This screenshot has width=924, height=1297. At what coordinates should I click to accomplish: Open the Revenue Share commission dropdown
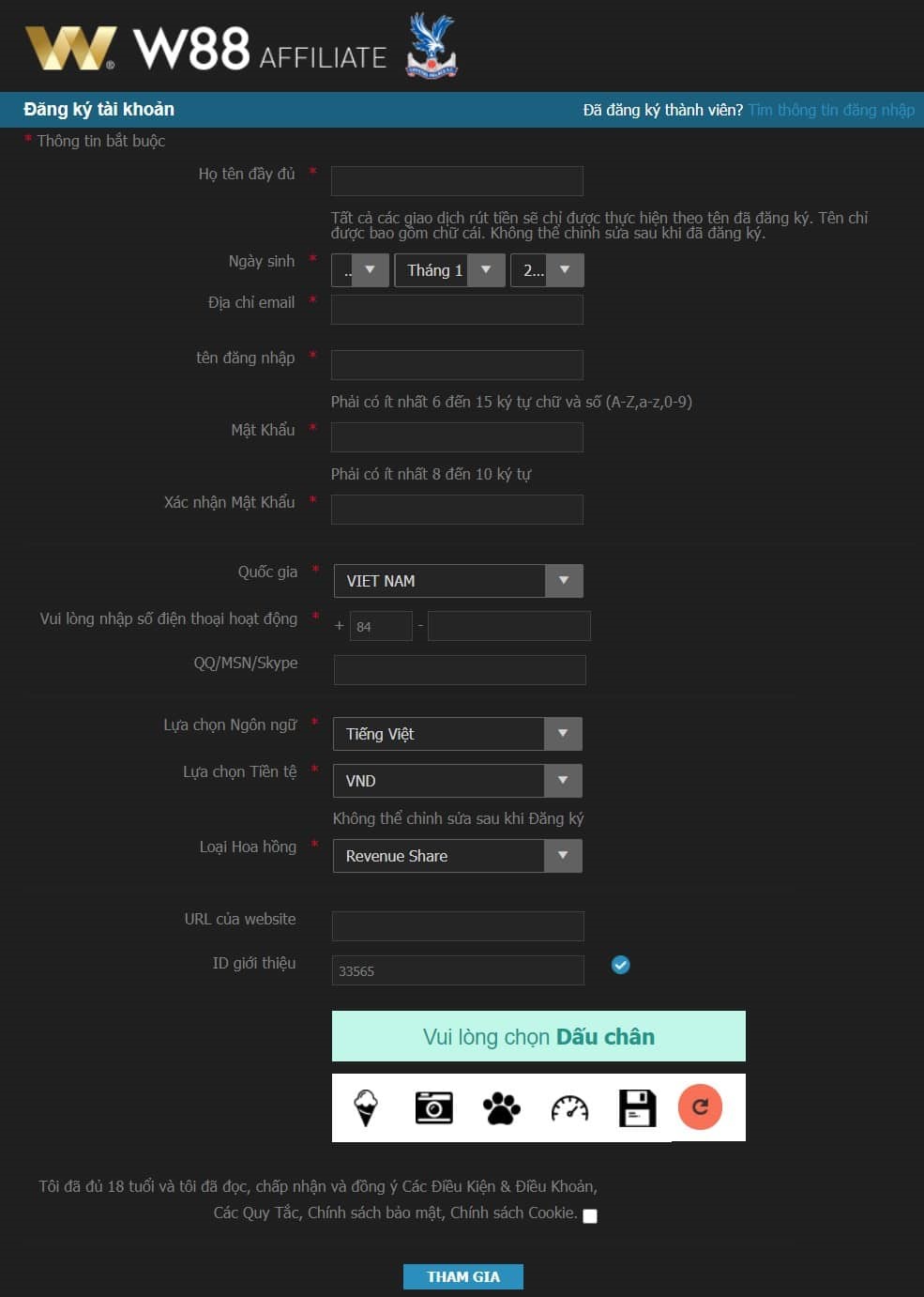[458, 856]
